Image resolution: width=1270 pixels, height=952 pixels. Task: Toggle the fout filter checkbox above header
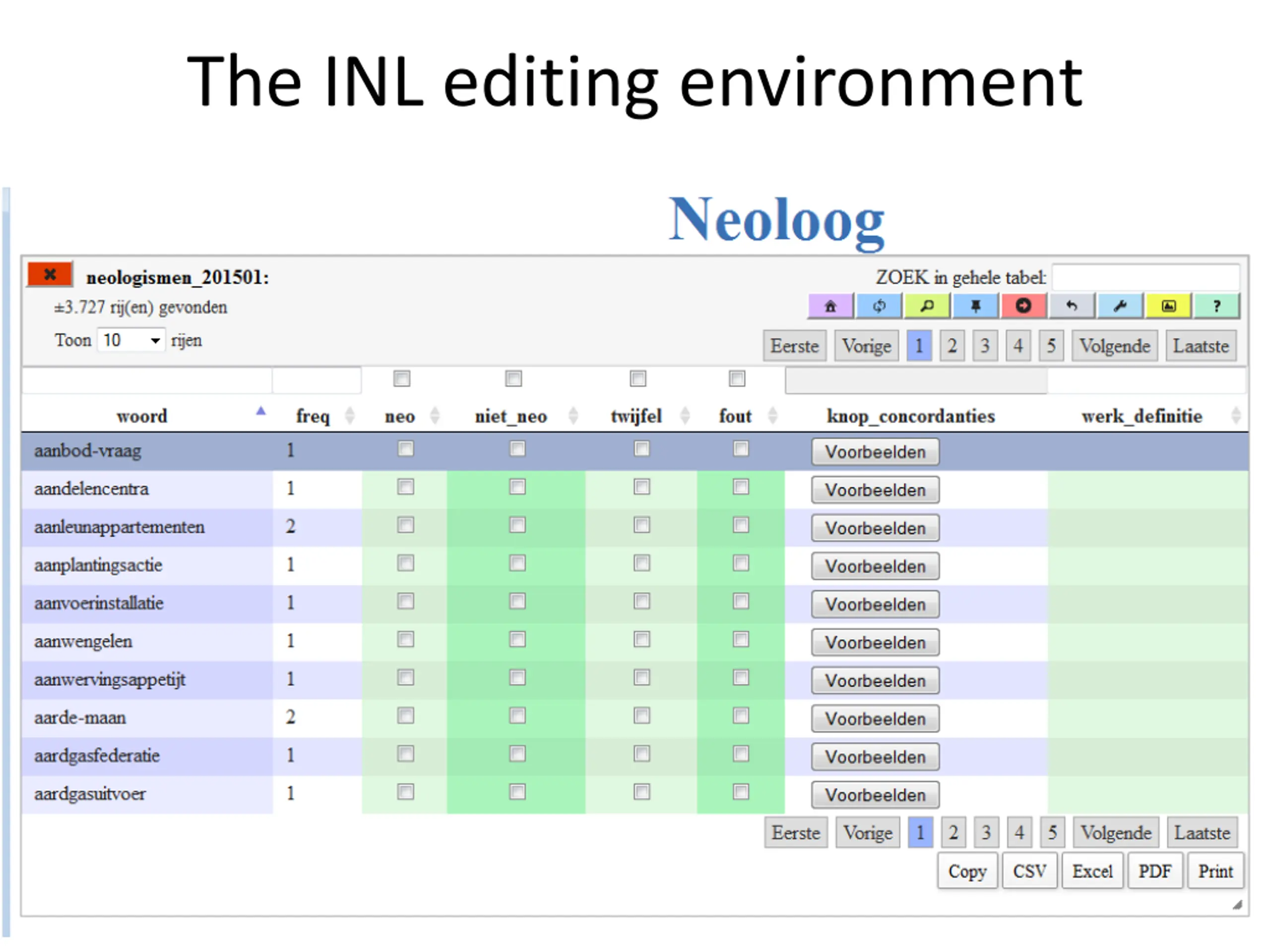pos(737,379)
